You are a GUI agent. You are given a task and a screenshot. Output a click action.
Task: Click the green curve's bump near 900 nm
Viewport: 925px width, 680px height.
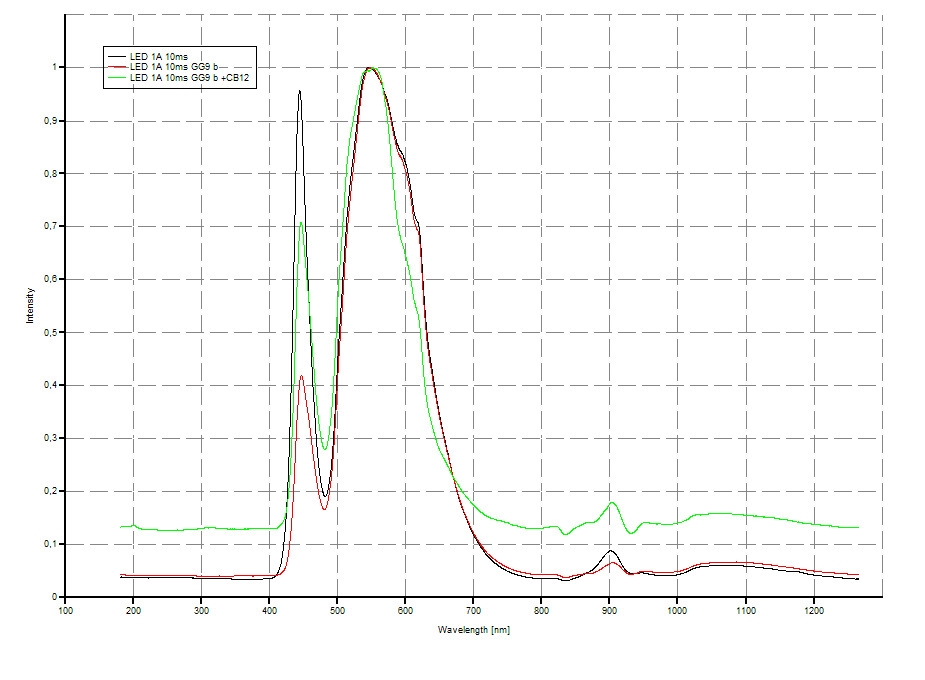pos(612,502)
